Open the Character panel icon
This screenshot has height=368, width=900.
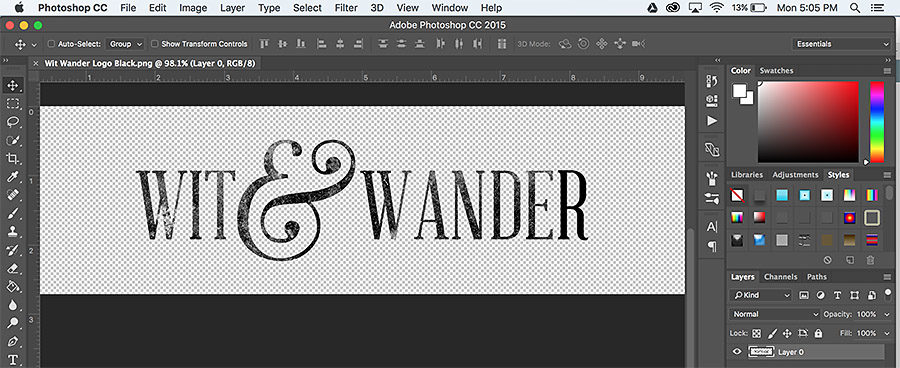pos(712,227)
